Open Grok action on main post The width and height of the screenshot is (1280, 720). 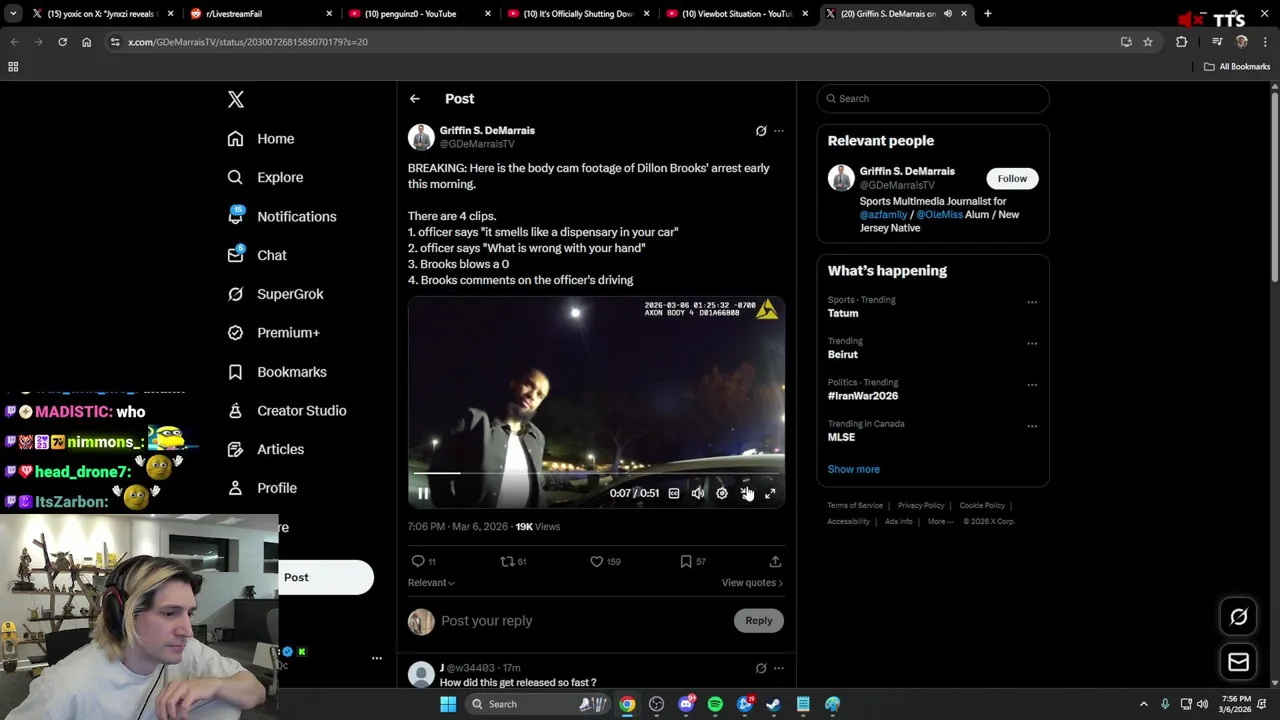pyautogui.click(x=761, y=131)
